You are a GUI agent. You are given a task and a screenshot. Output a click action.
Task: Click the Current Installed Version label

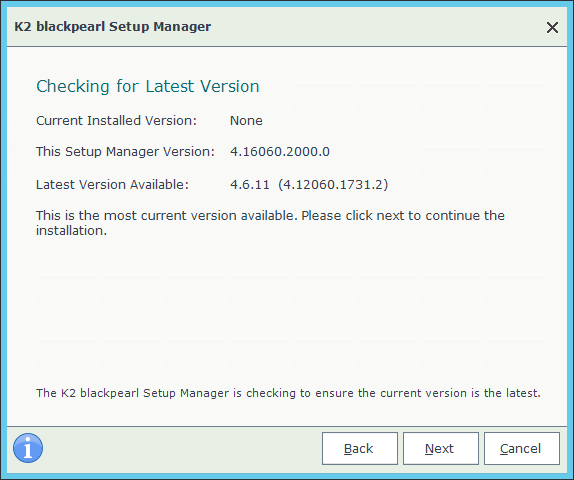click(x=116, y=120)
